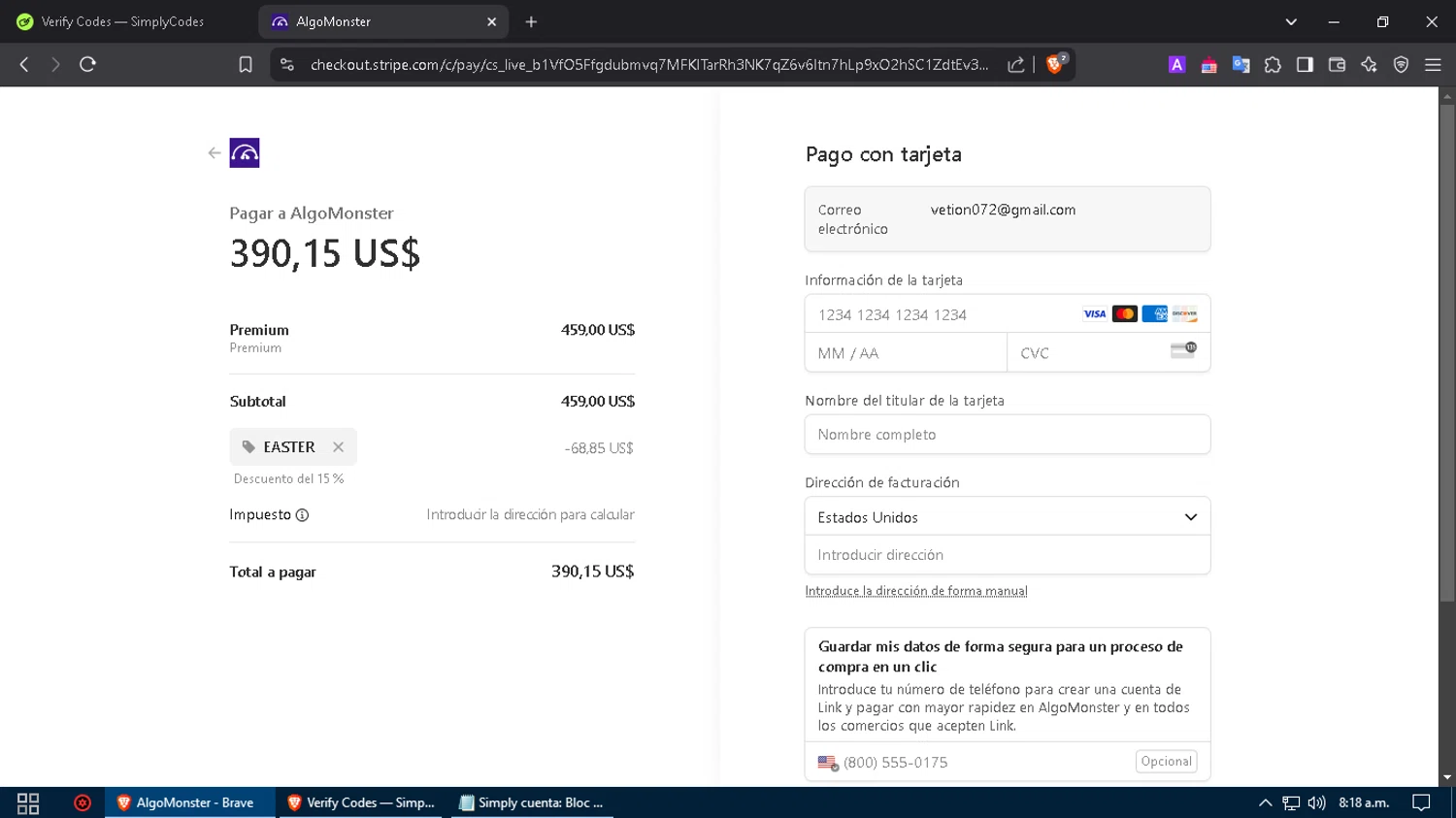Switch to Verify Codes taskbar window
The height and width of the screenshot is (818, 1456).
click(362, 803)
